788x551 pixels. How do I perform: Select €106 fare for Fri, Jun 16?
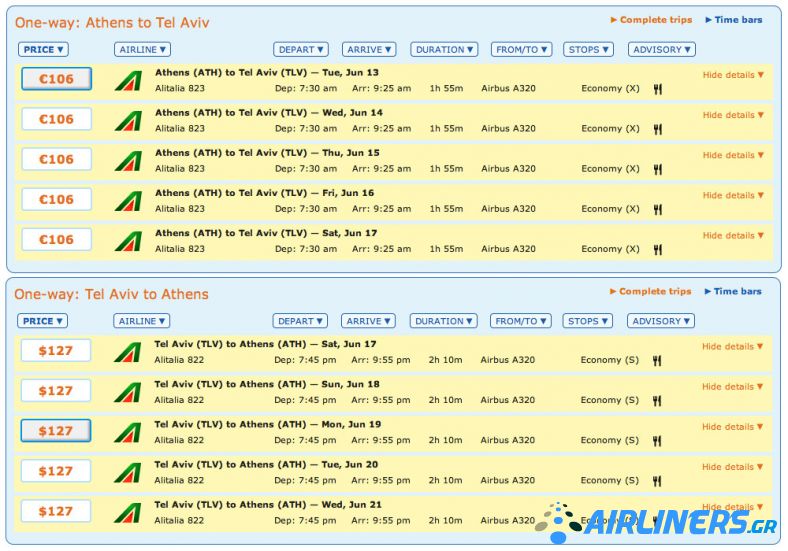[x=57, y=200]
